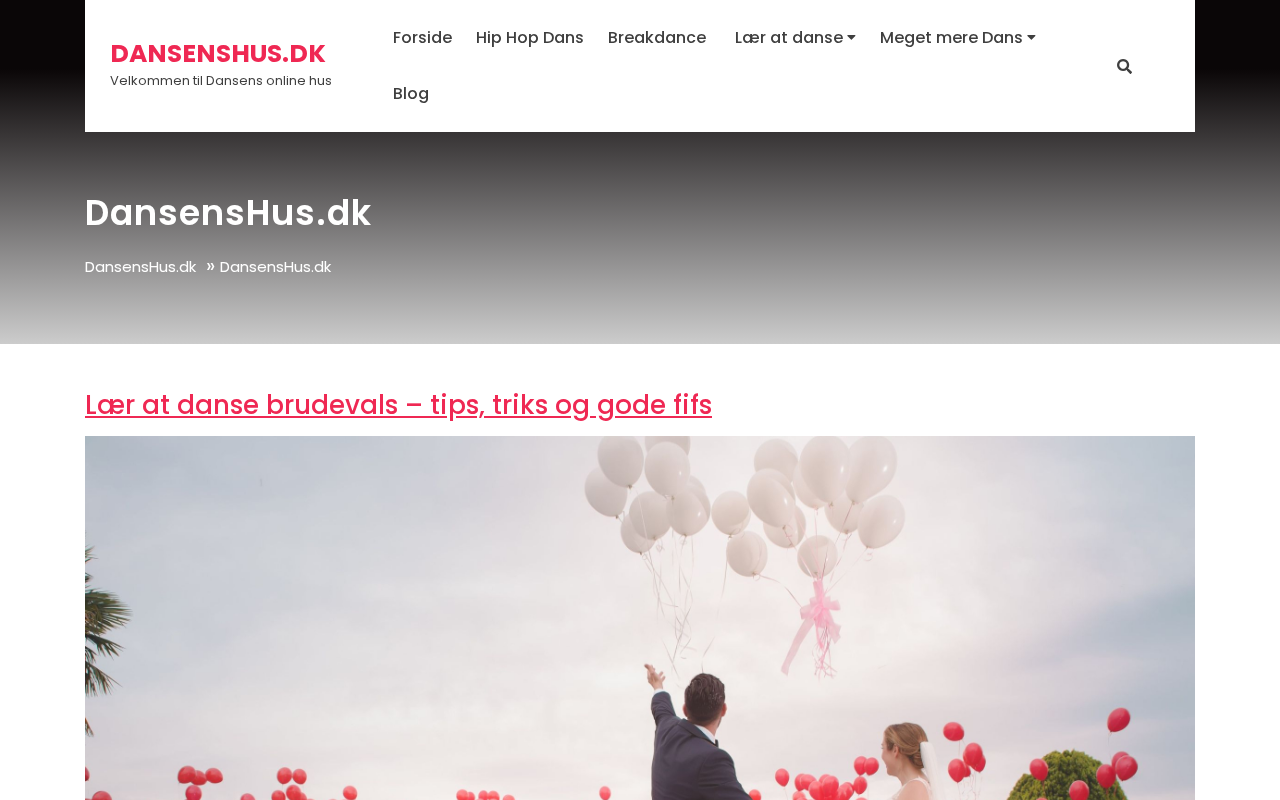Screen dimensions: 1280x800
Task: Open the Blog menu item
Action: [411, 94]
